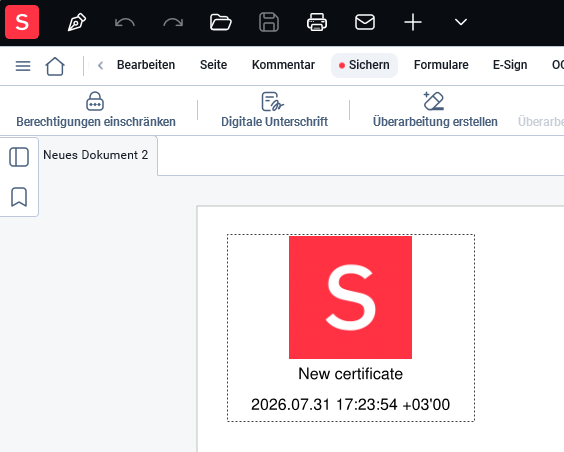This screenshot has width=564, height=452.
Task: Send document by email envelope icon
Action: click(365, 22)
